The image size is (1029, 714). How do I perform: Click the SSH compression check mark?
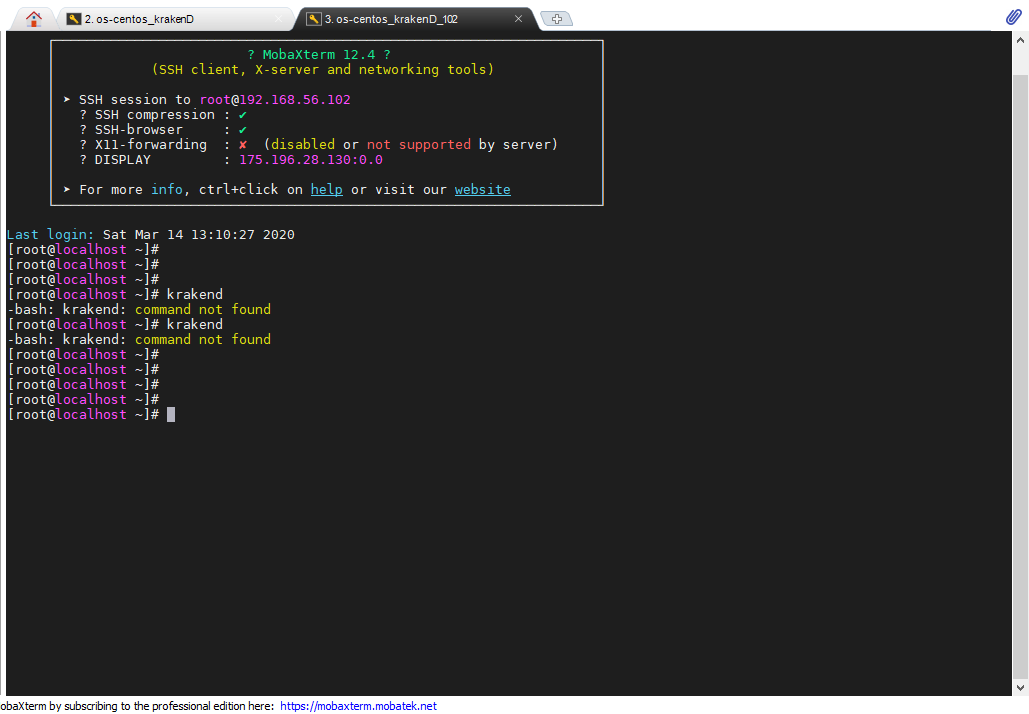click(243, 115)
